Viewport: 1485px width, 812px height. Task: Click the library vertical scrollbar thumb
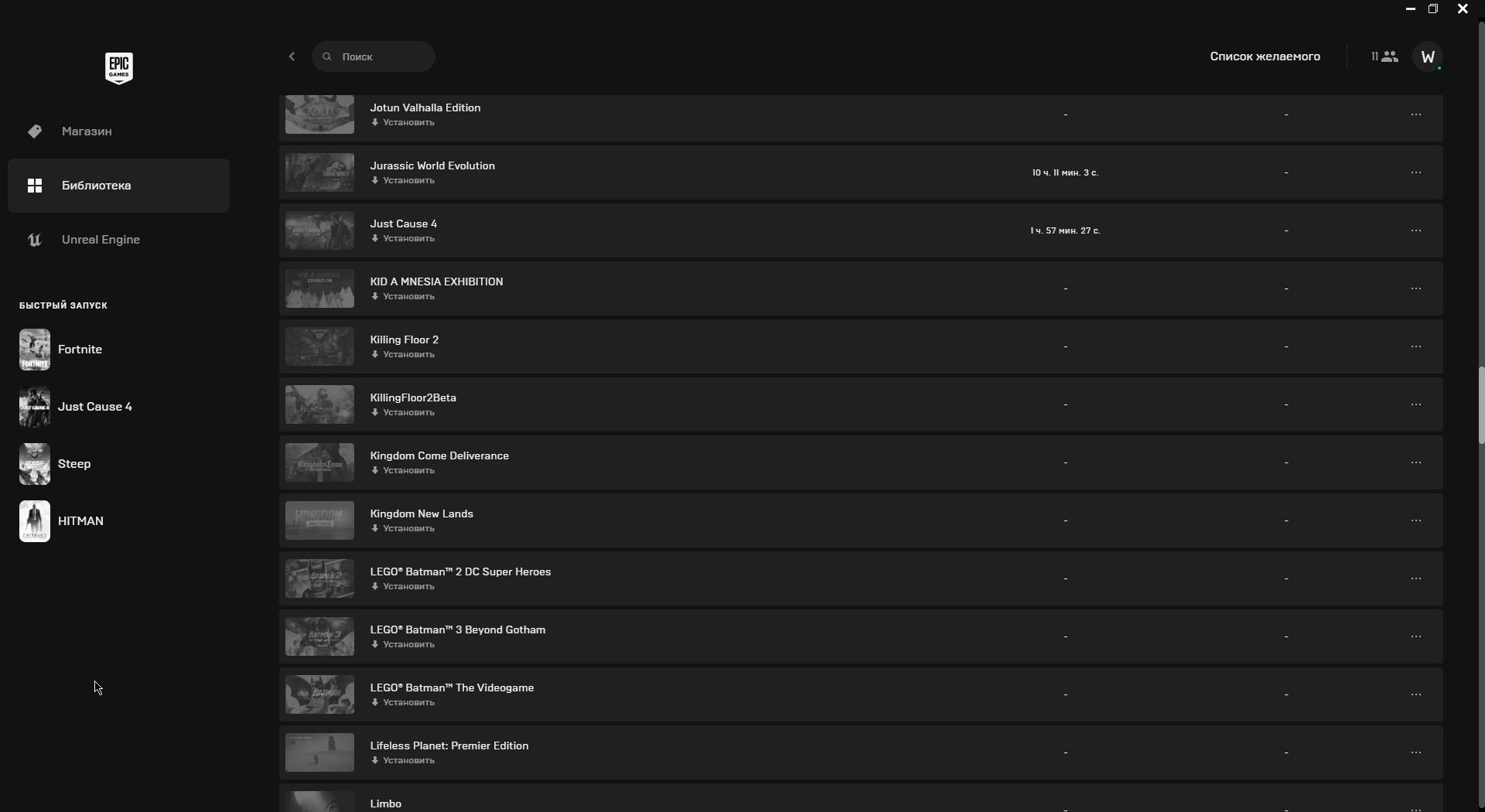point(1481,404)
